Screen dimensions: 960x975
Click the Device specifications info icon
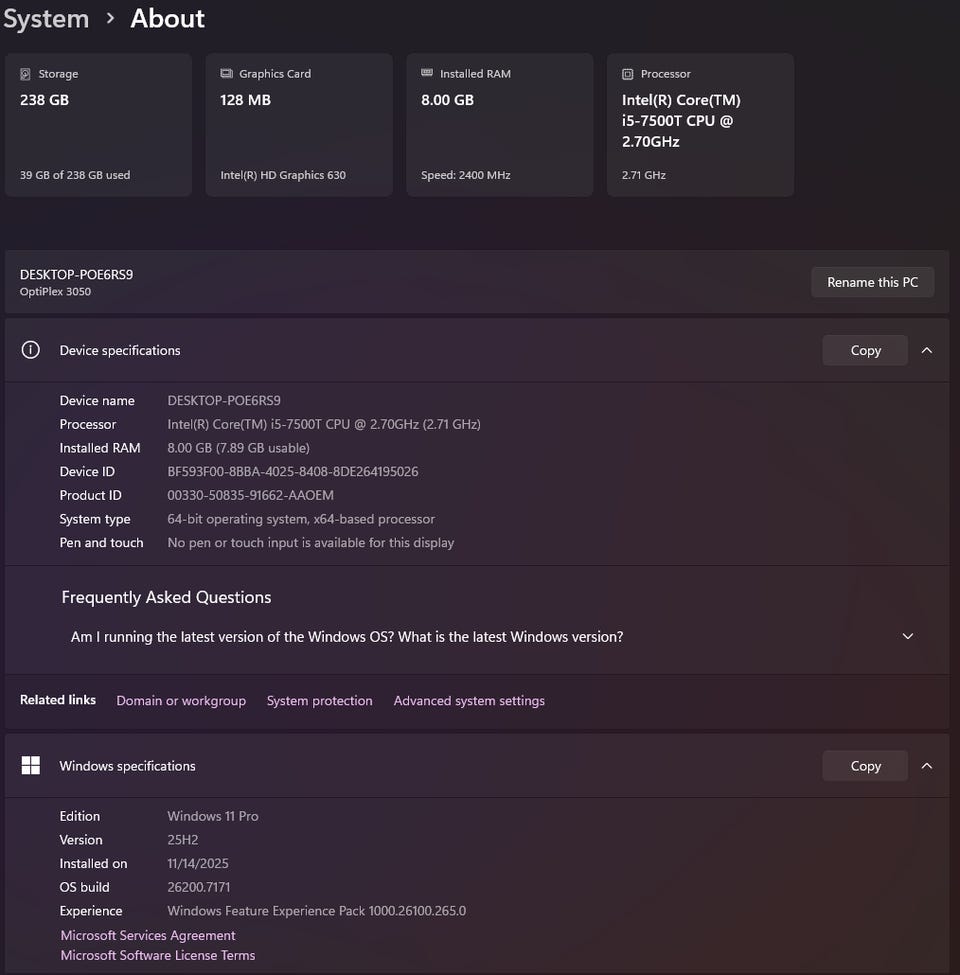pyautogui.click(x=31, y=350)
